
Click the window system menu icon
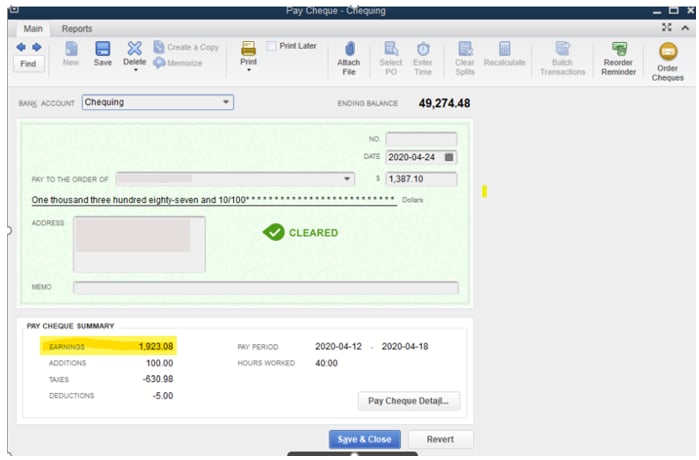click(x=13, y=9)
